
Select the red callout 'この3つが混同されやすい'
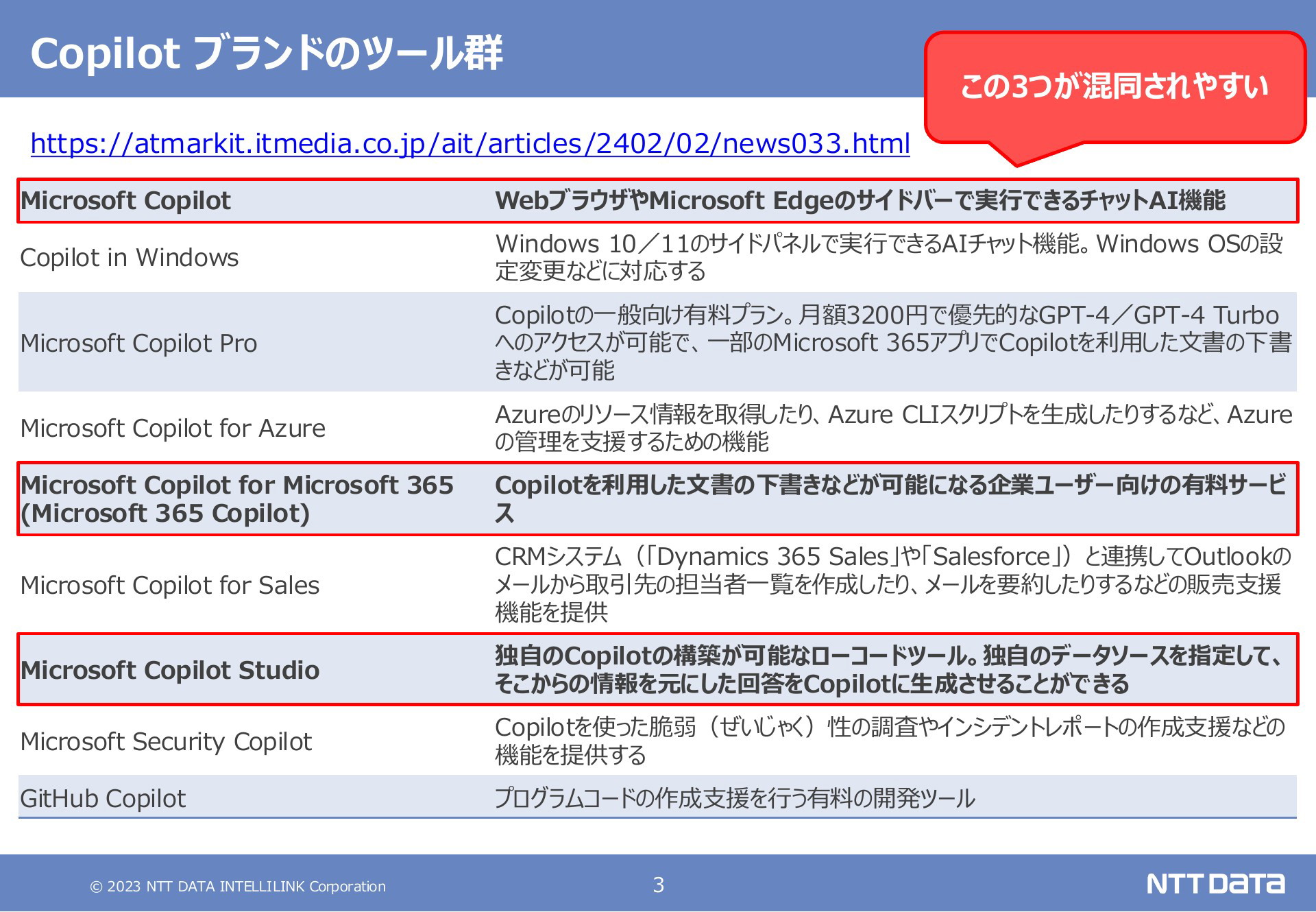coord(1114,88)
